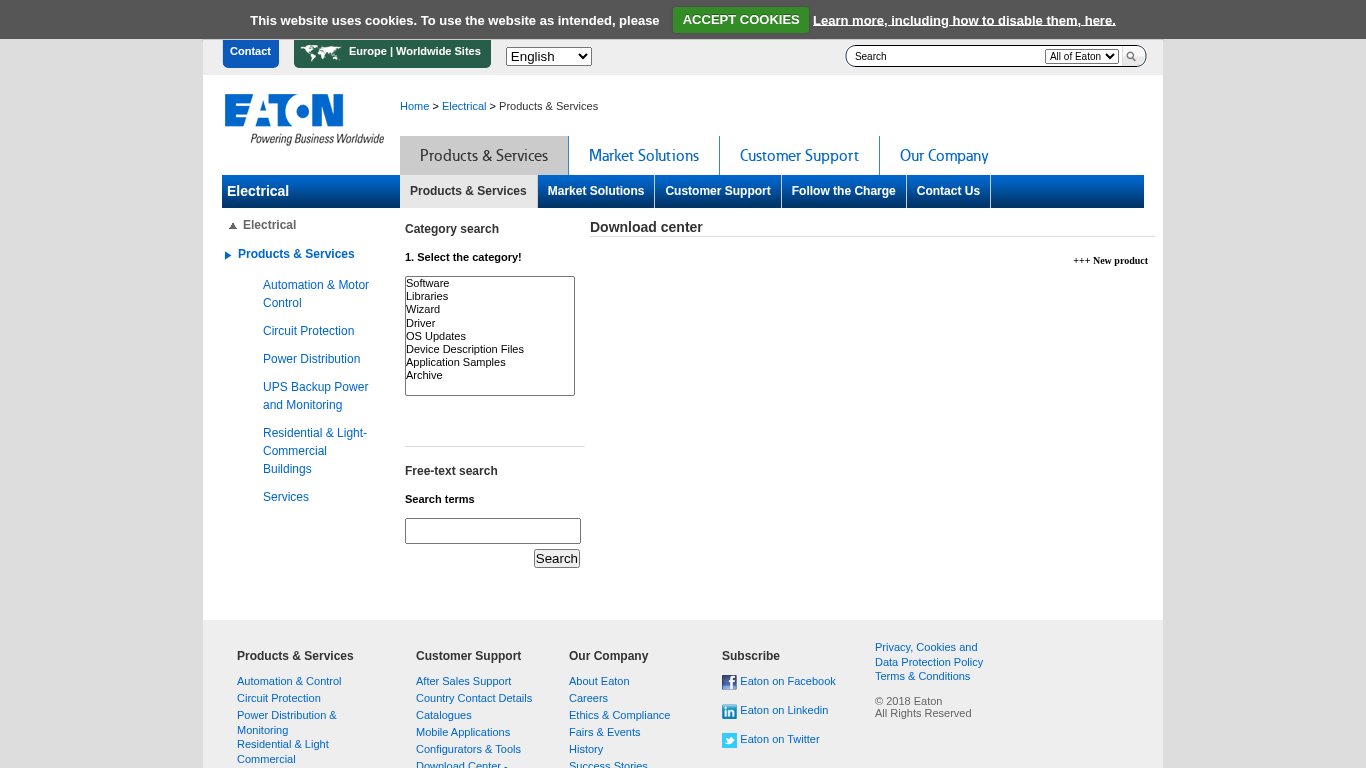Image resolution: width=1366 pixels, height=768 pixels.
Task: Select Customer Support in blue navbar
Action: point(718,191)
